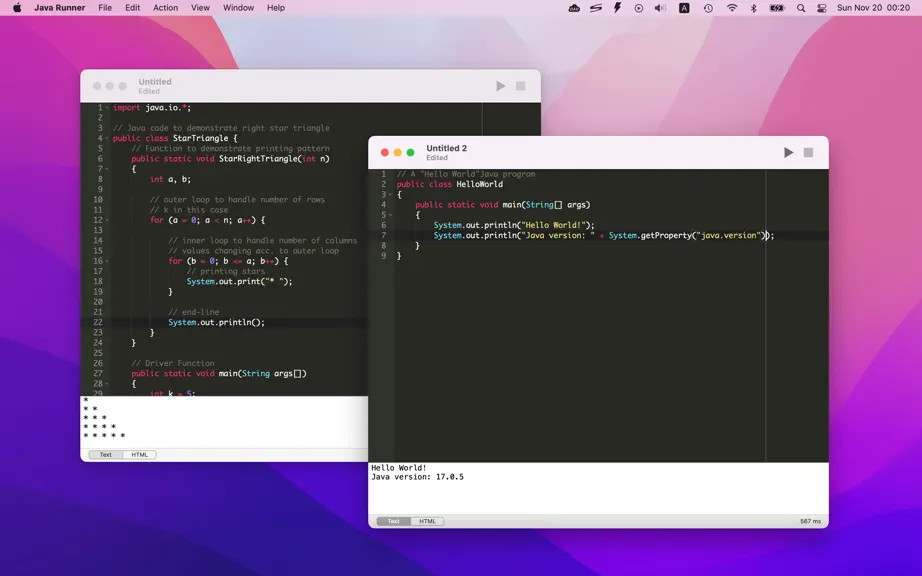Open the Wi-Fi menu
Viewport: 922px width, 576px height.
click(731, 8)
